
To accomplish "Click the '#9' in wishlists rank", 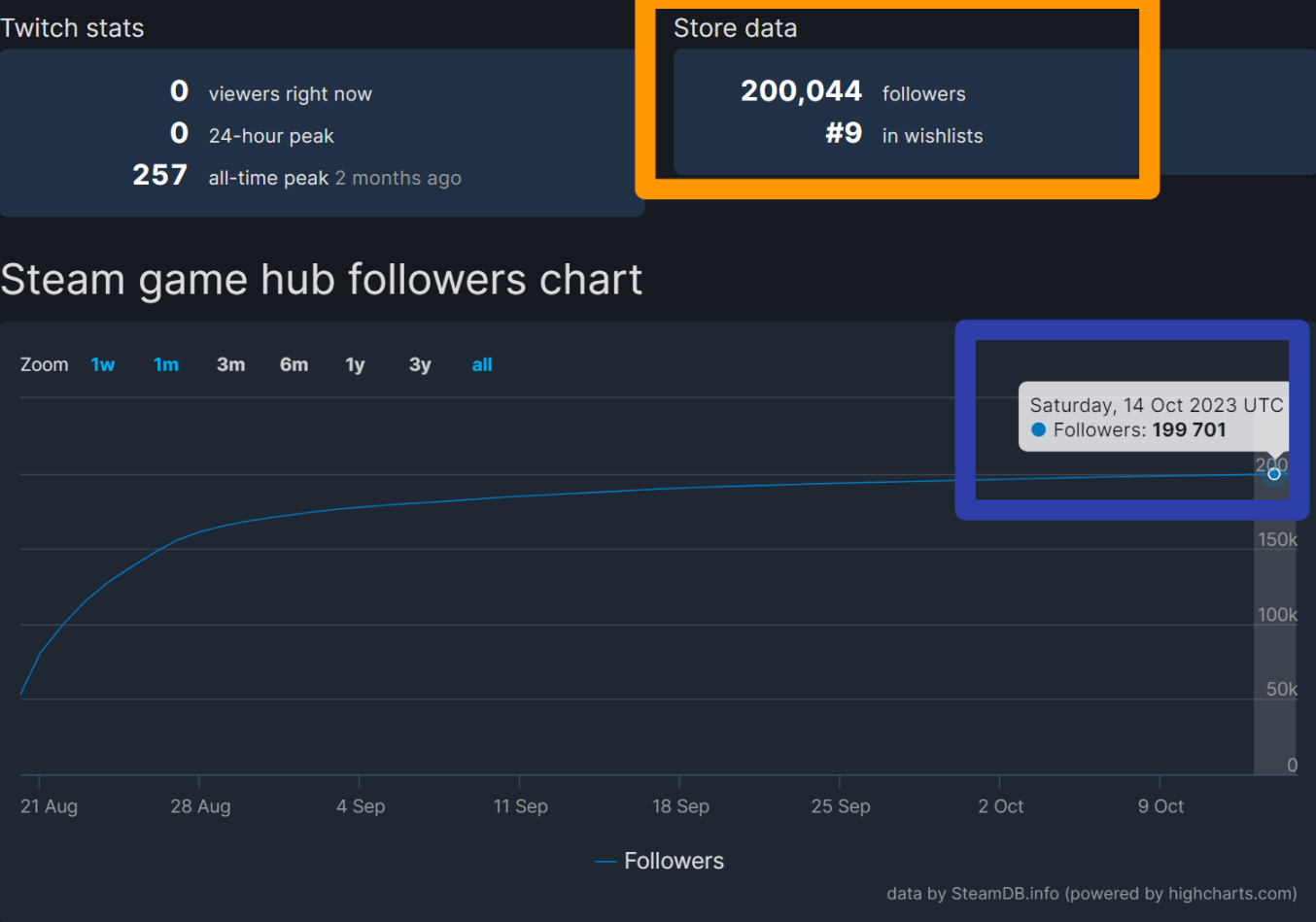I will pos(844,133).
